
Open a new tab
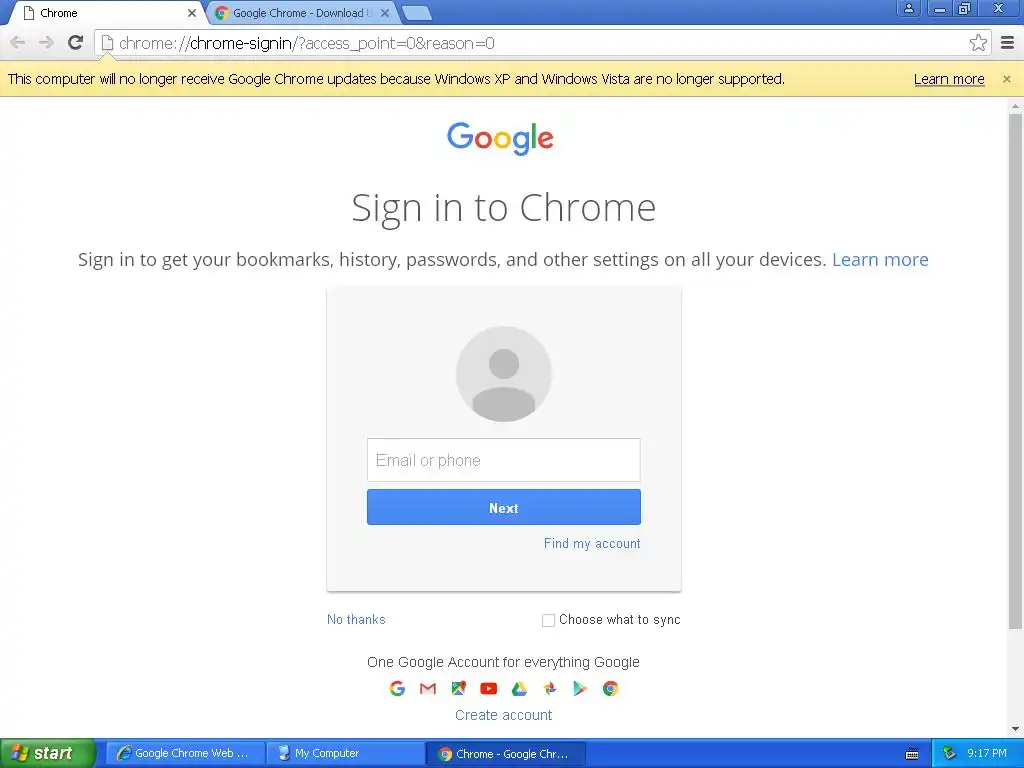[x=416, y=13]
